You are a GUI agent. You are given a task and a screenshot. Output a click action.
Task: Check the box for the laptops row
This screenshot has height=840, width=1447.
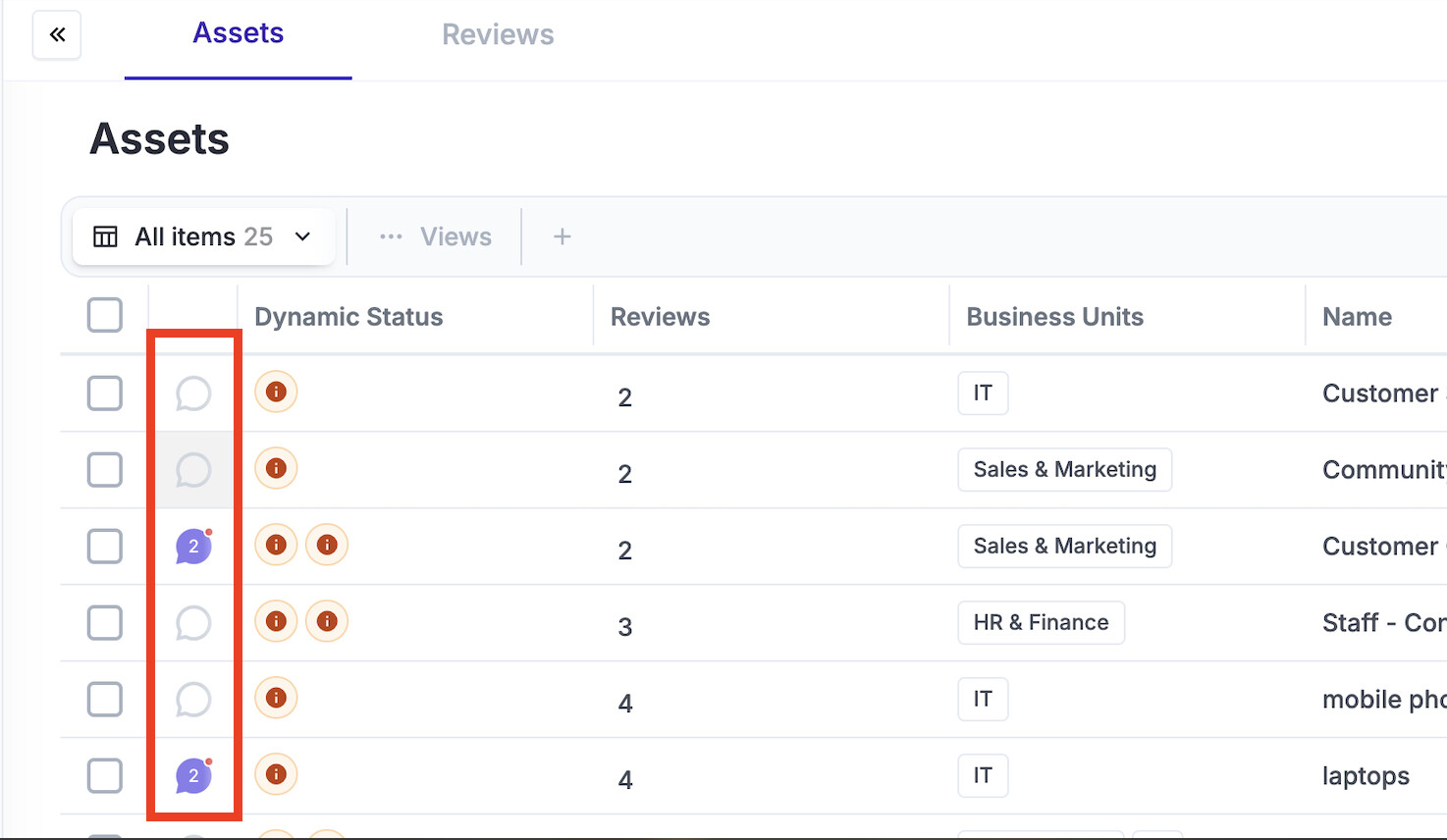pos(105,776)
